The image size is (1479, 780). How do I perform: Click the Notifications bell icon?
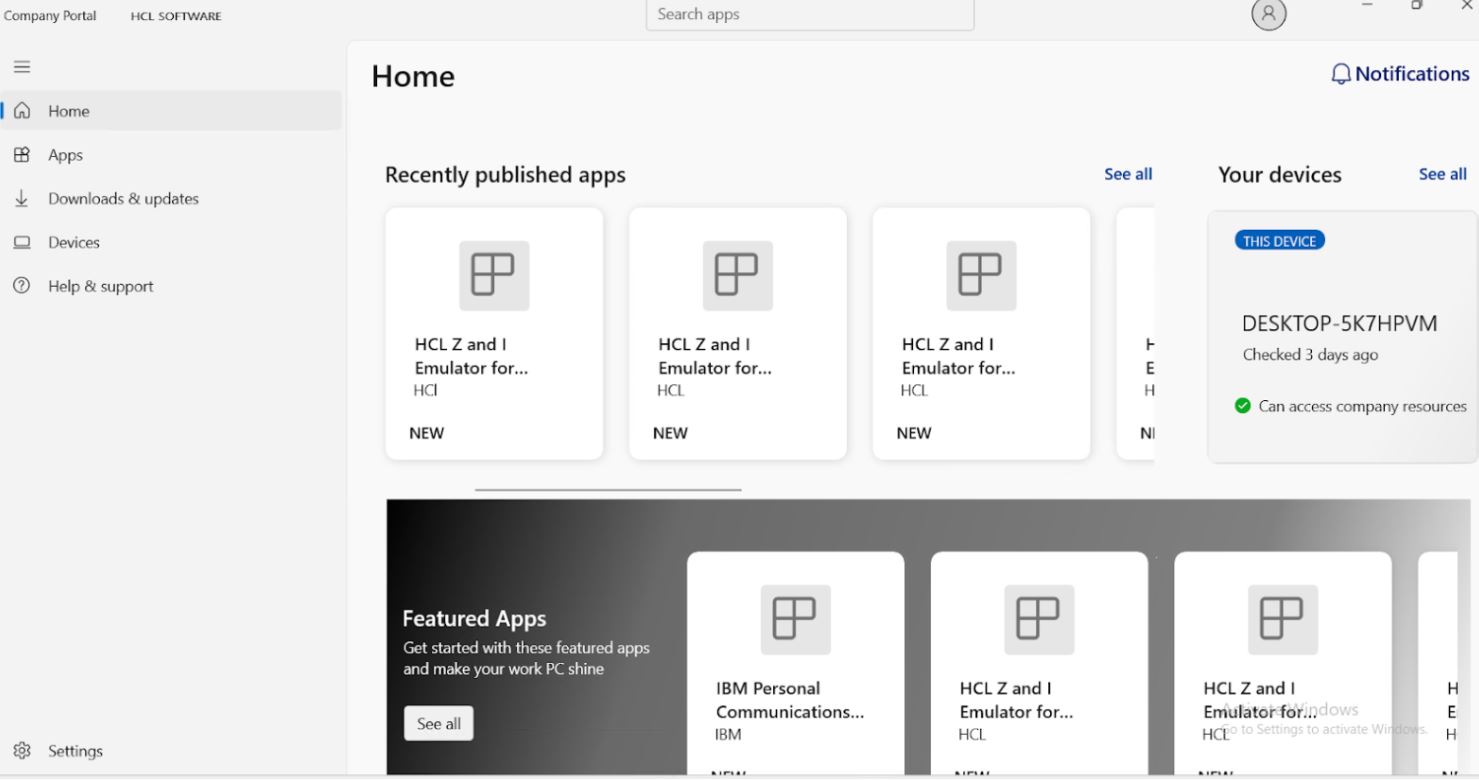pyautogui.click(x=1341, y=74)
